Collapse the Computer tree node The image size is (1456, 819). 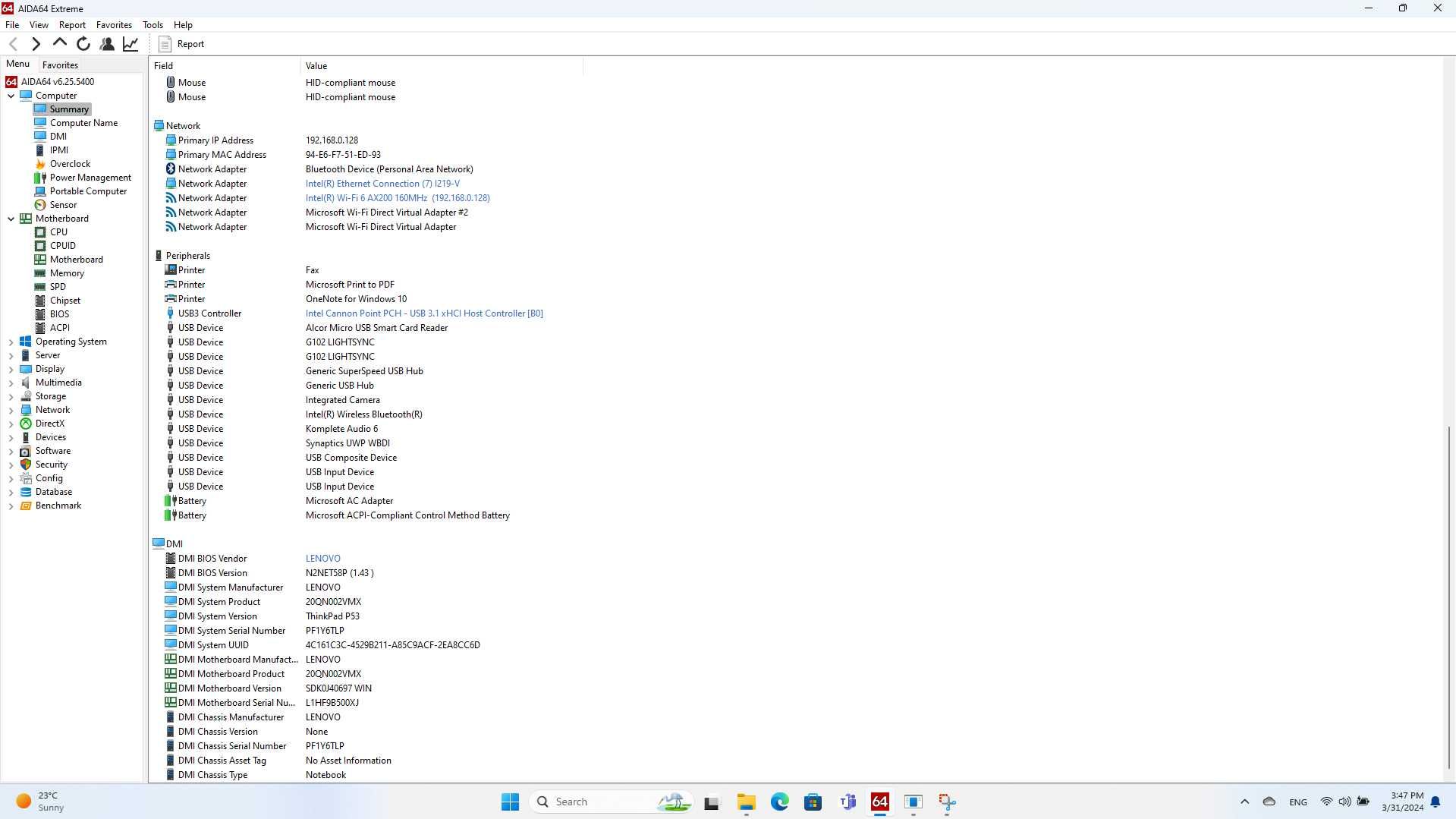pyautogui.click(x=11, y=96)
